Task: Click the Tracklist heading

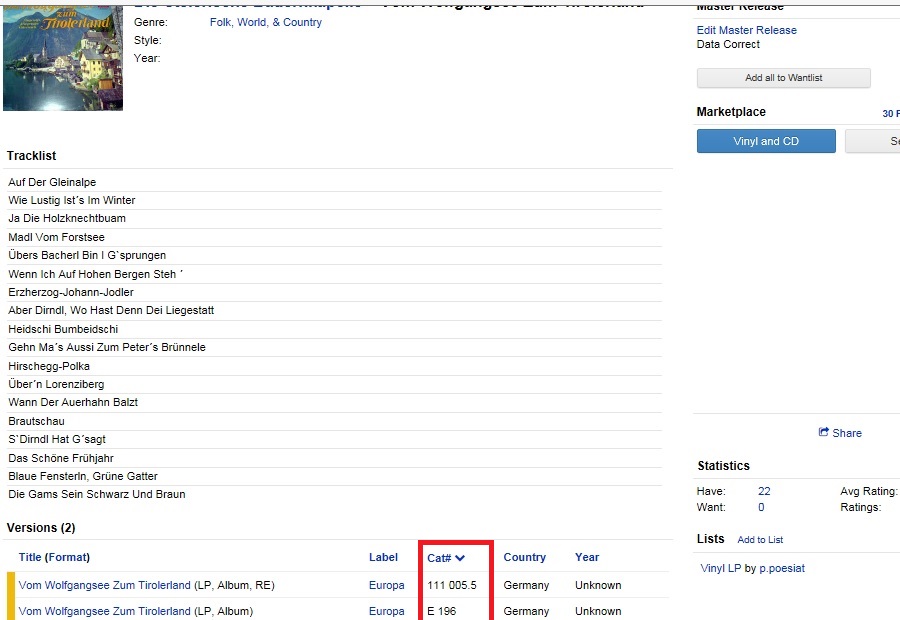Action: 32,156
